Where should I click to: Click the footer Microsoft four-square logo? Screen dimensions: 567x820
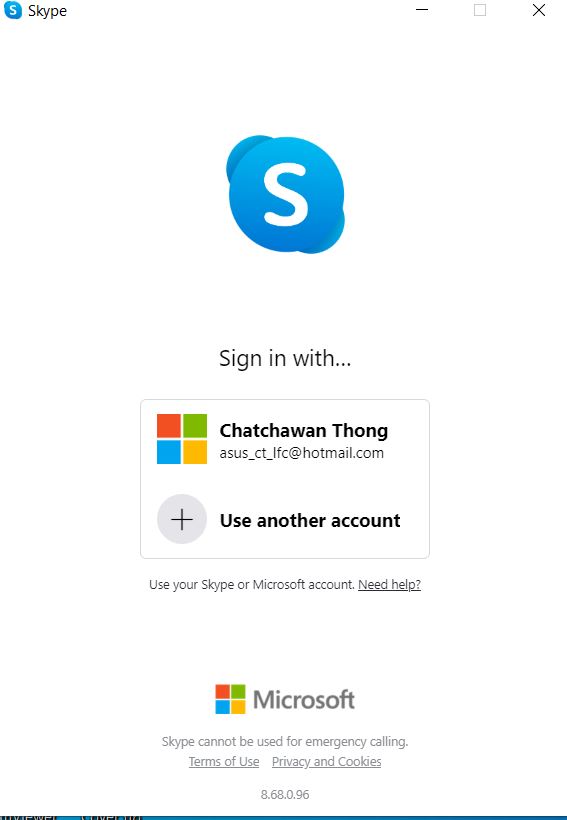point(230,699)
